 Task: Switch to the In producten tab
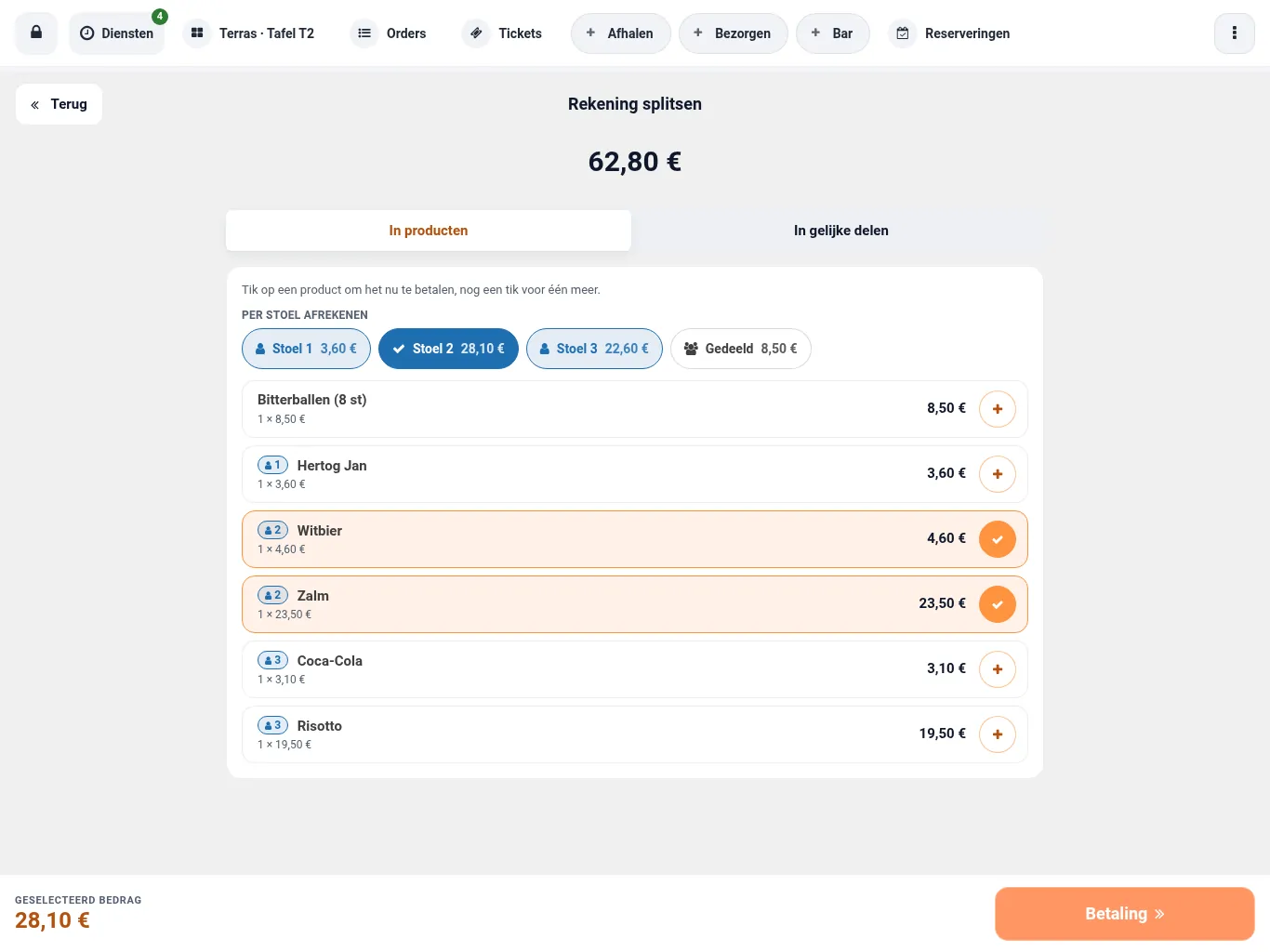[429, 231]
